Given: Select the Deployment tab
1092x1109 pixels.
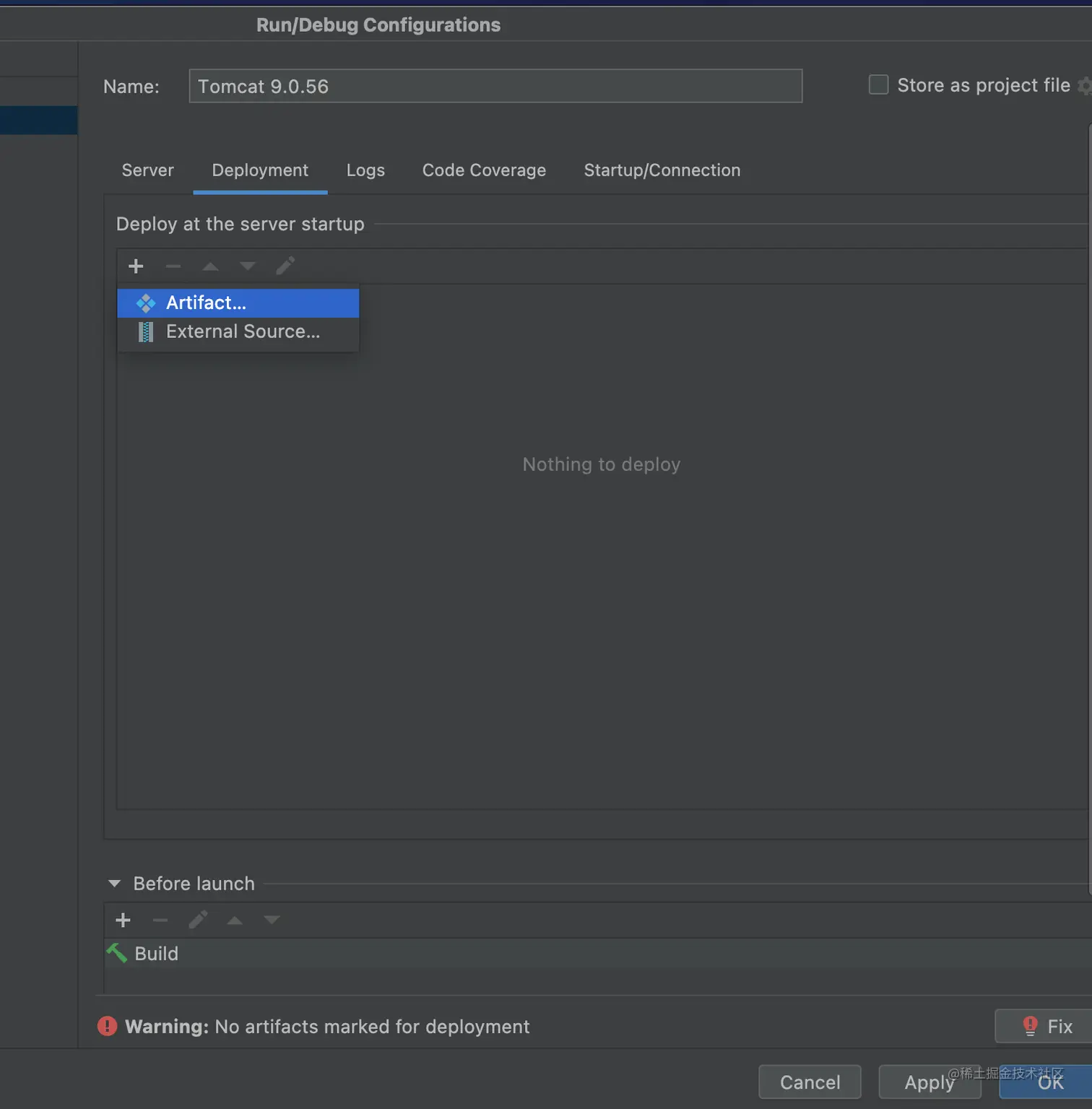Looking at the screenshot, I should [x=260, y=170].
